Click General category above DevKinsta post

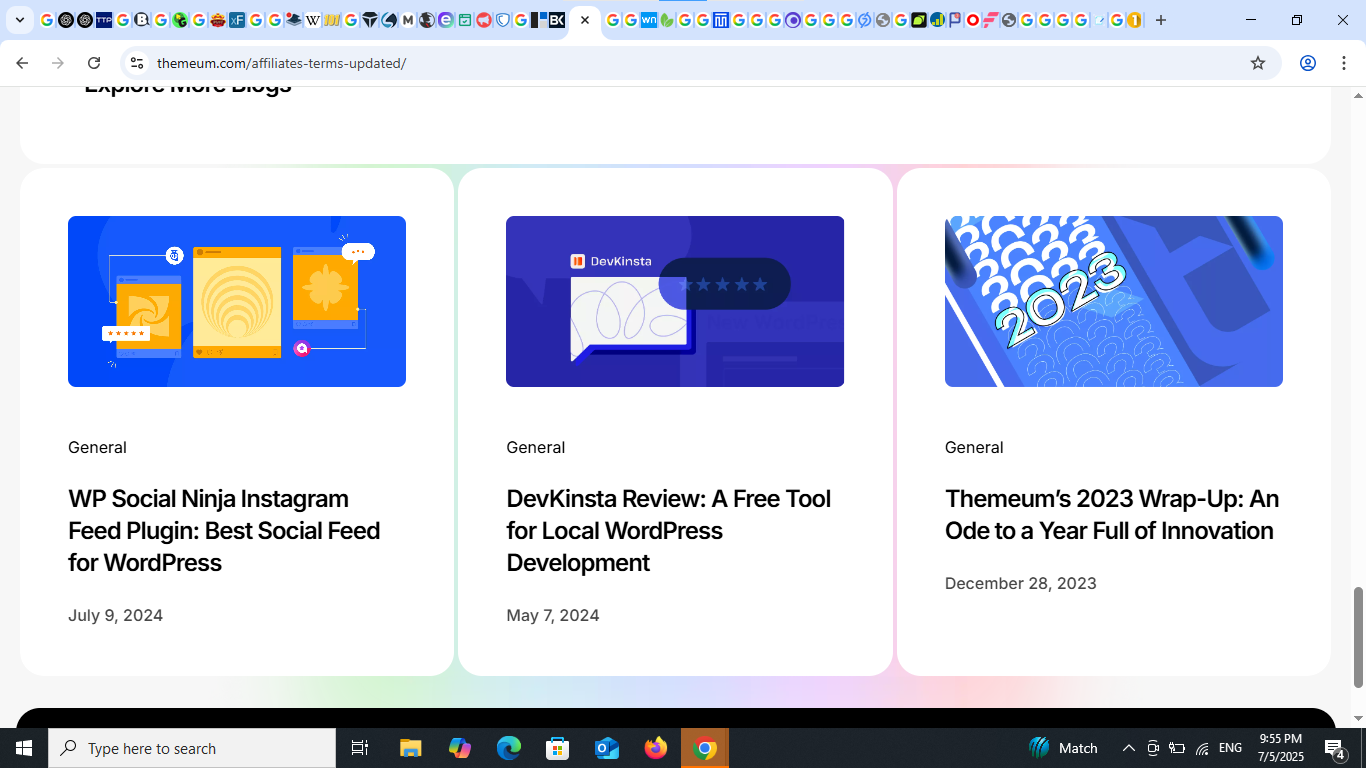536,447
